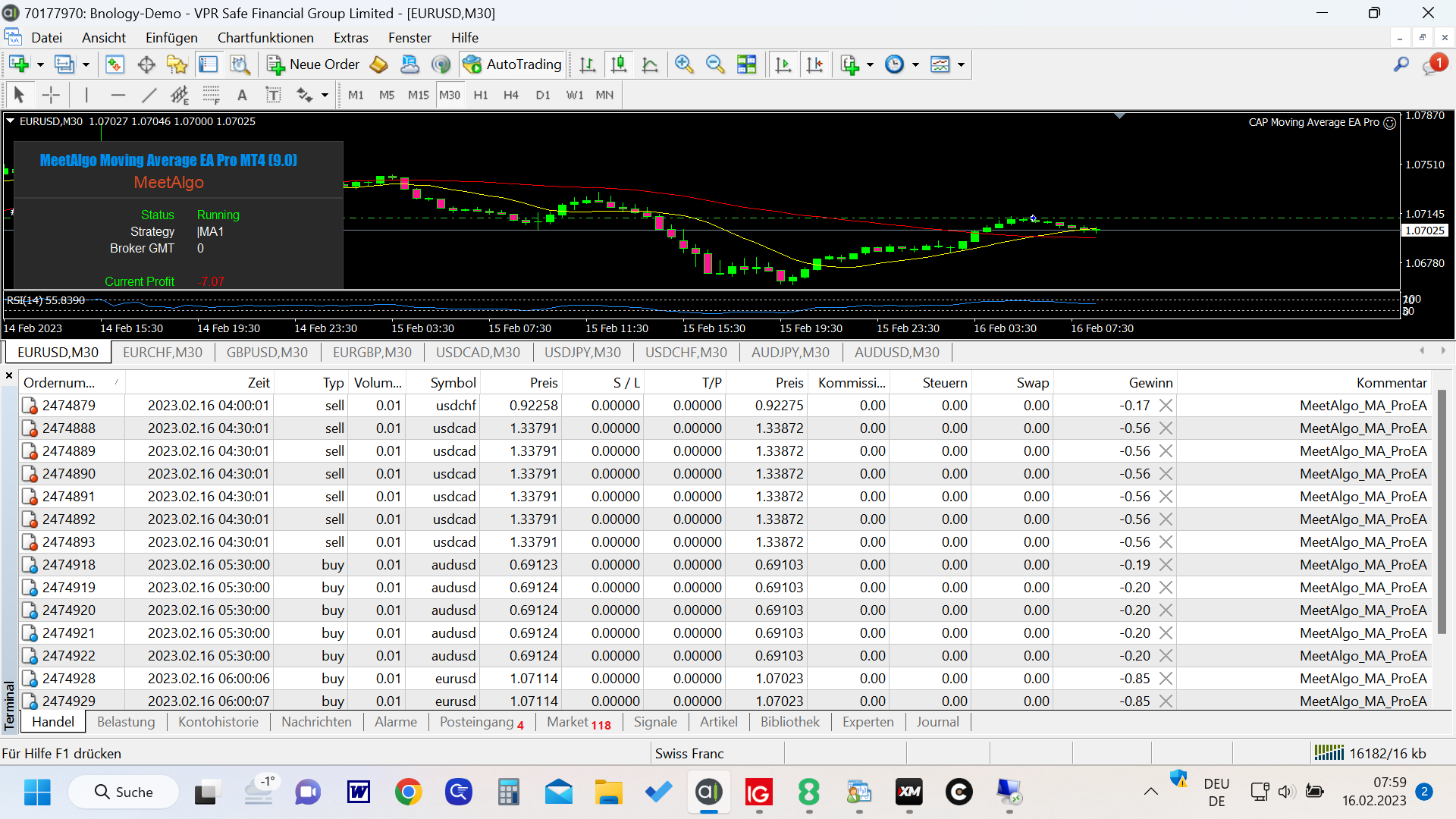Select the Crosshair cursor tool
This screenshot has height=819, width=1456.
pyautogui.click(x=51, y=95)
